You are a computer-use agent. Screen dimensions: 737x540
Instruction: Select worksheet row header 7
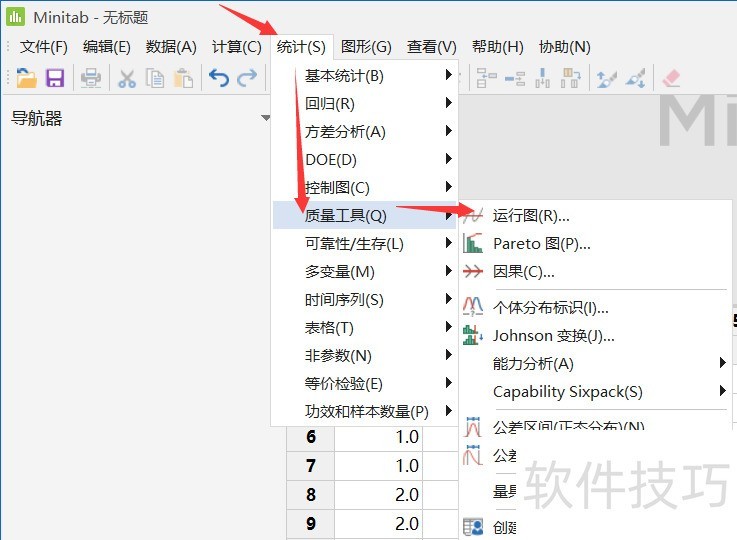pos(311,466)
